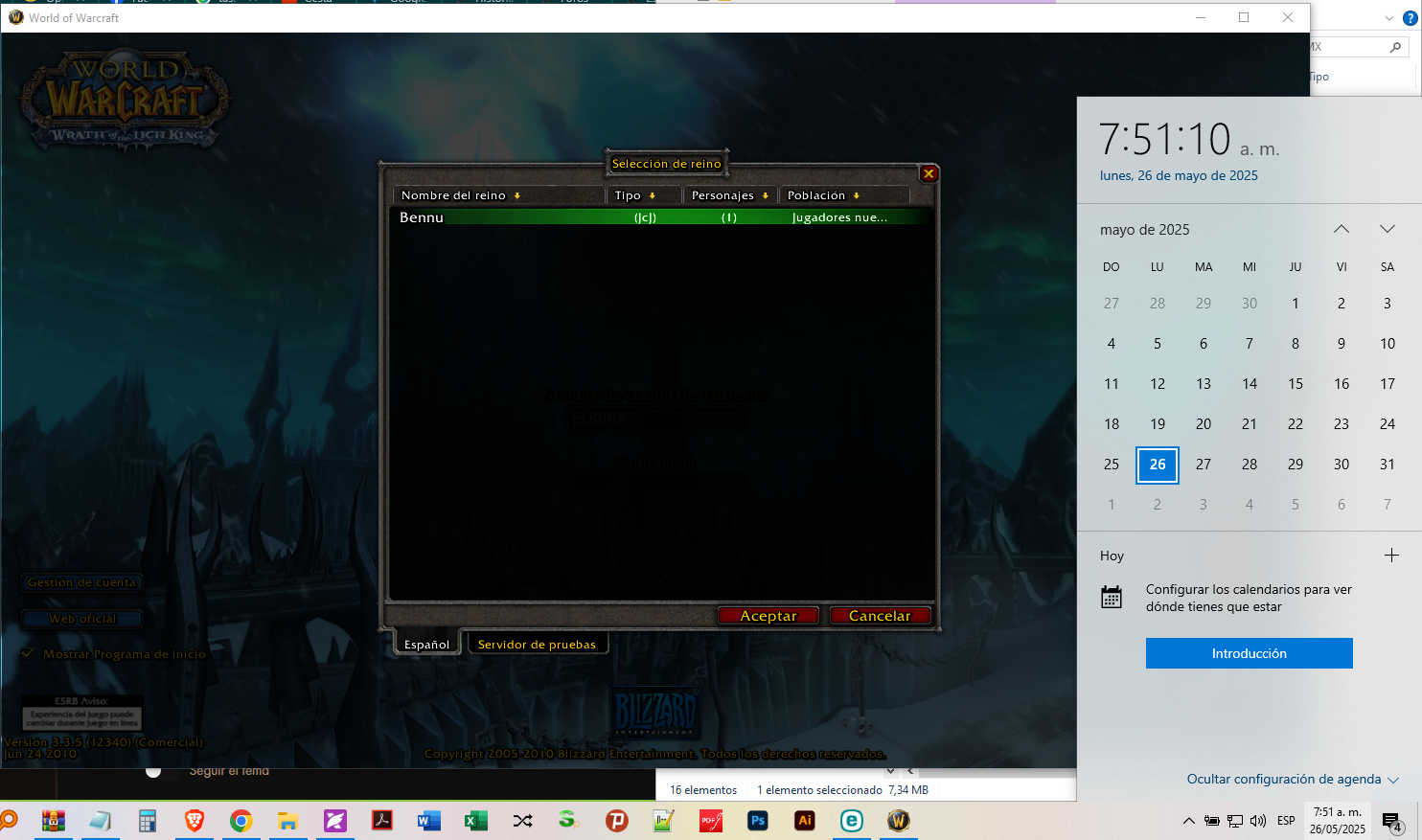
Task: Open the Notepad++ taskbar icon
Action: 663,821
